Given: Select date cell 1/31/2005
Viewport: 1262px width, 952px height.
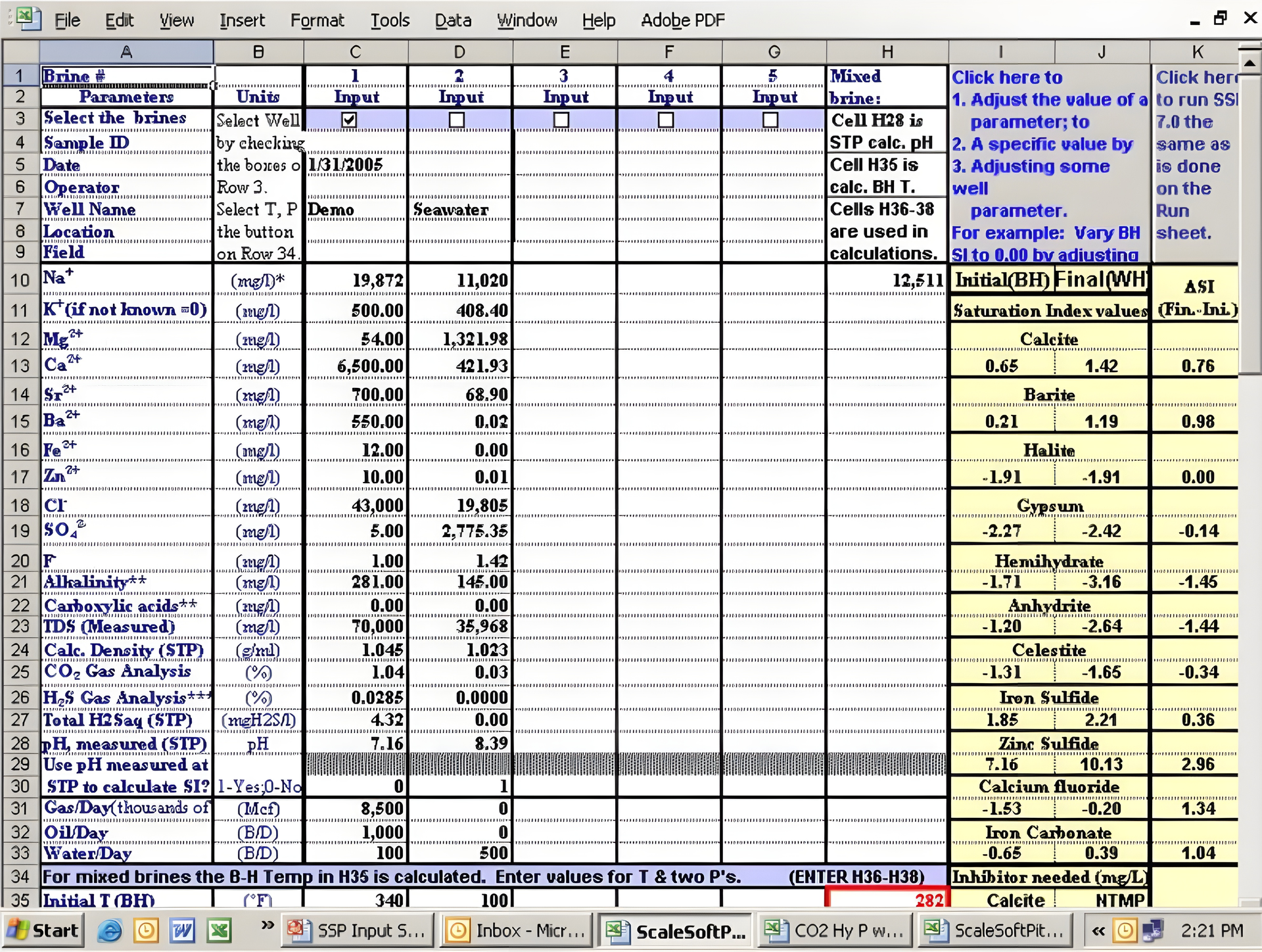Looking at the screenshot, I should pos(356,164).
